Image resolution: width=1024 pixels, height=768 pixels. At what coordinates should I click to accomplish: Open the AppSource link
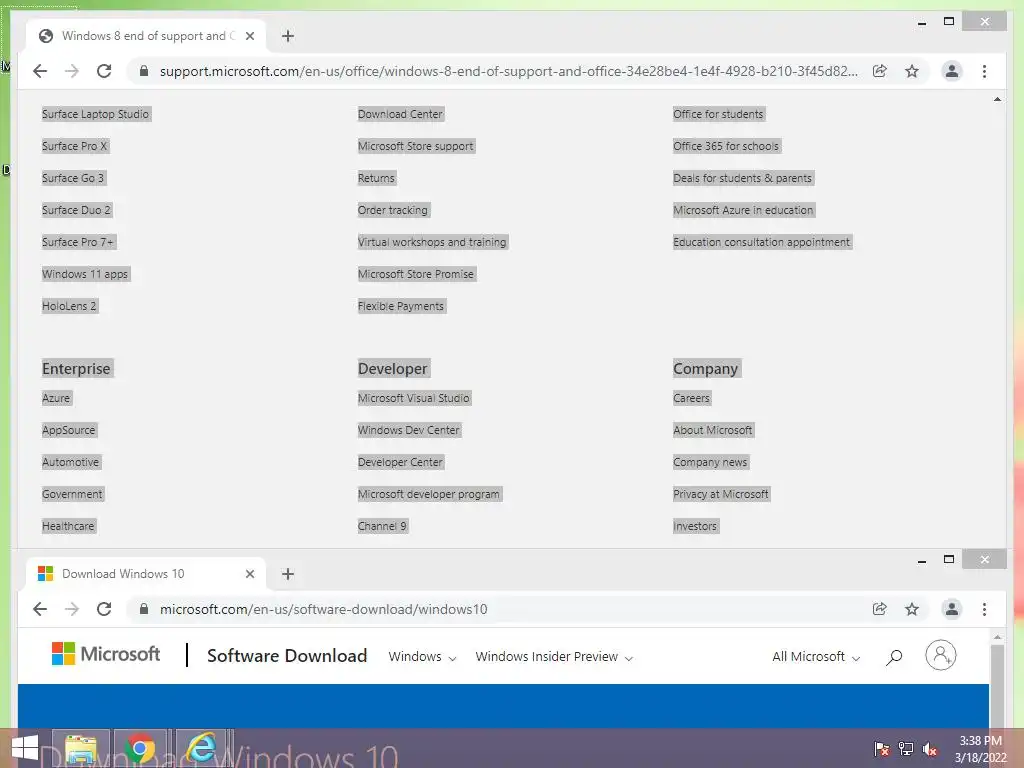pyautogui.click(x=69, y=430)
